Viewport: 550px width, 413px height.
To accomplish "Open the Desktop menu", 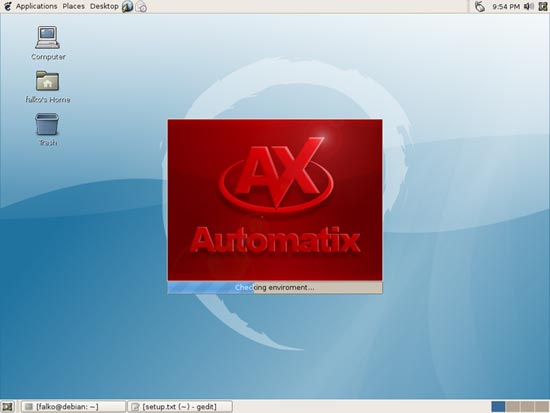I will [x=104, y=6].
